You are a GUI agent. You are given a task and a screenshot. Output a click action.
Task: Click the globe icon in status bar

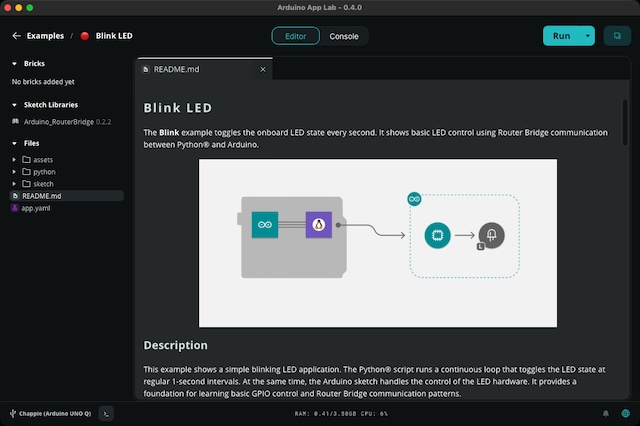(625, 413)
